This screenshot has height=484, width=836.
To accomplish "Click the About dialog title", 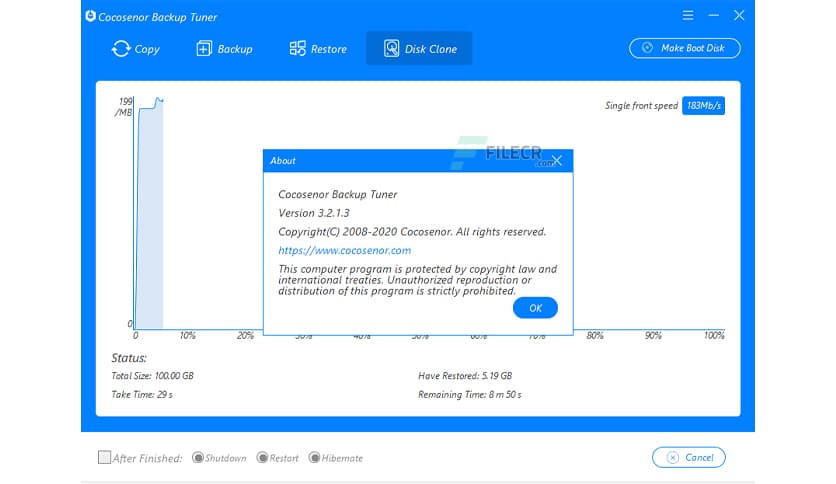I will [283, 160].
